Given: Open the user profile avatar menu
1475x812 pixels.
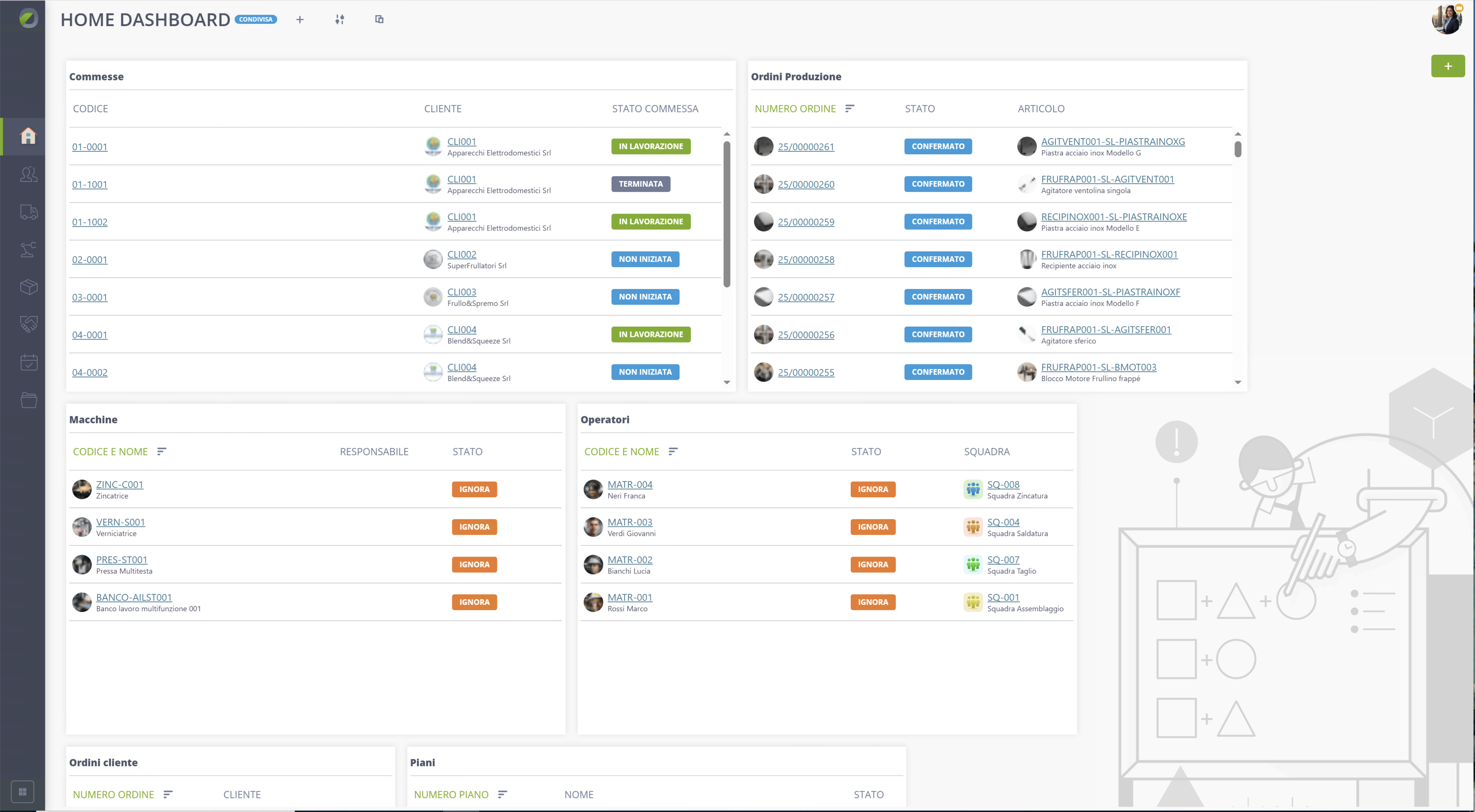Looking at the screenshot, I should point(1447,19).
